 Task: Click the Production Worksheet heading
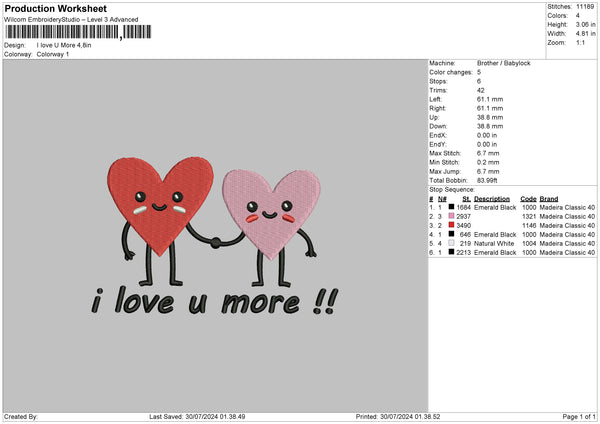point(55,9)
